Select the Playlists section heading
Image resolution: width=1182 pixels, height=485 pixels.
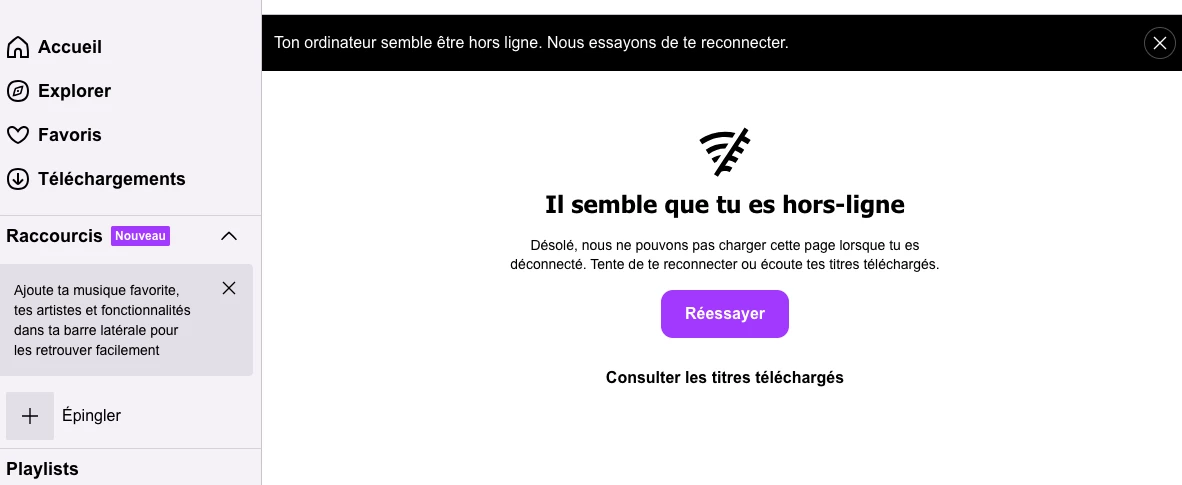42,469
